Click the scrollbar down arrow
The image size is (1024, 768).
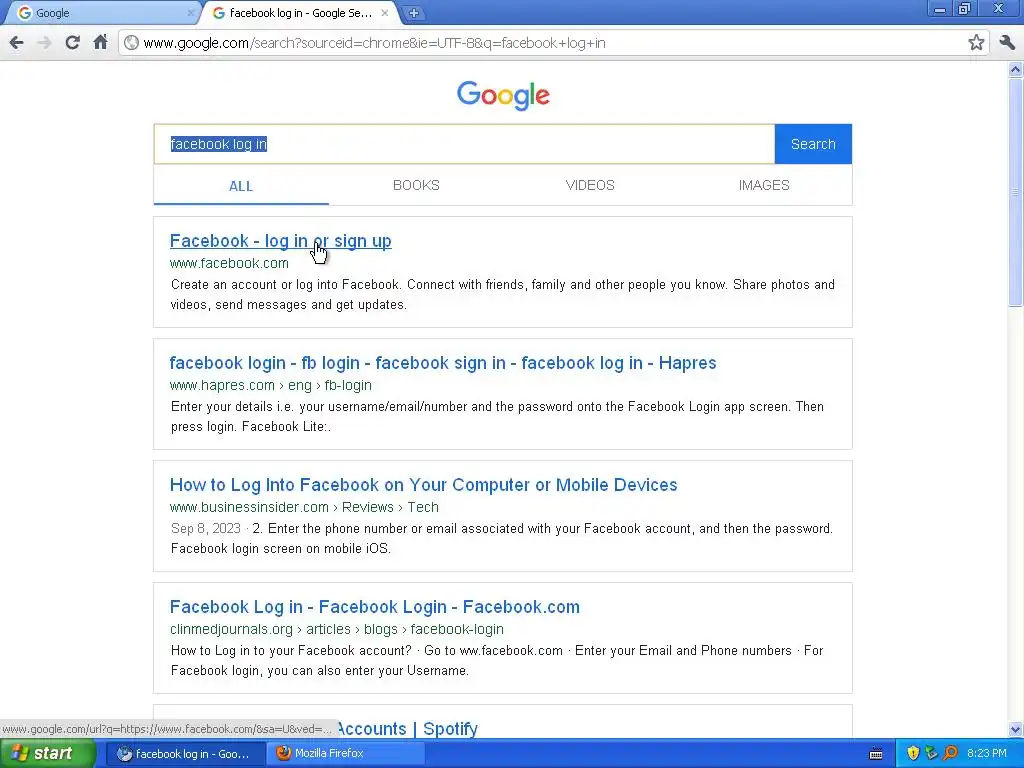(1015, 729)
